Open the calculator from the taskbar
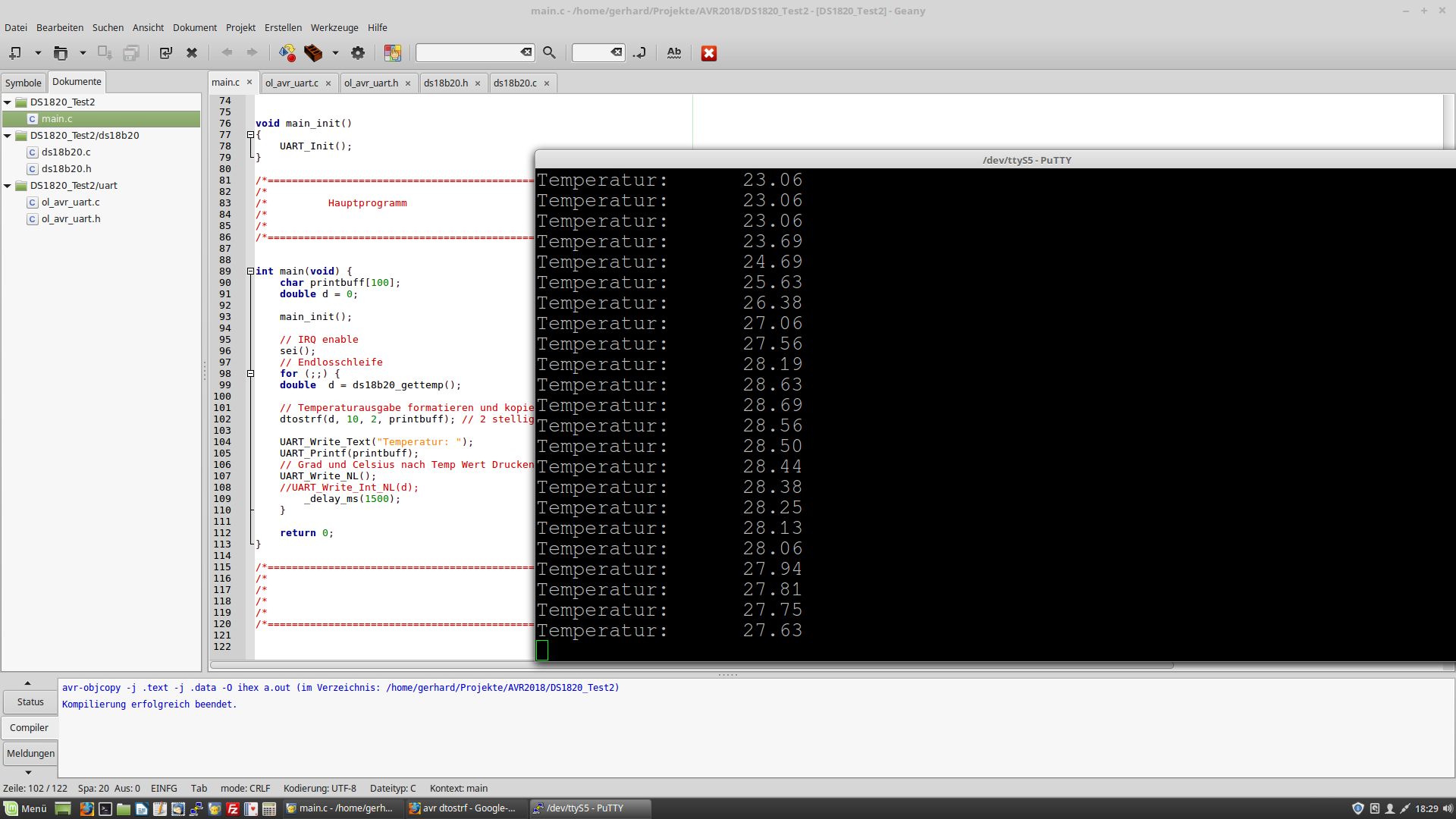The image size is (1456, 819). 269,809
